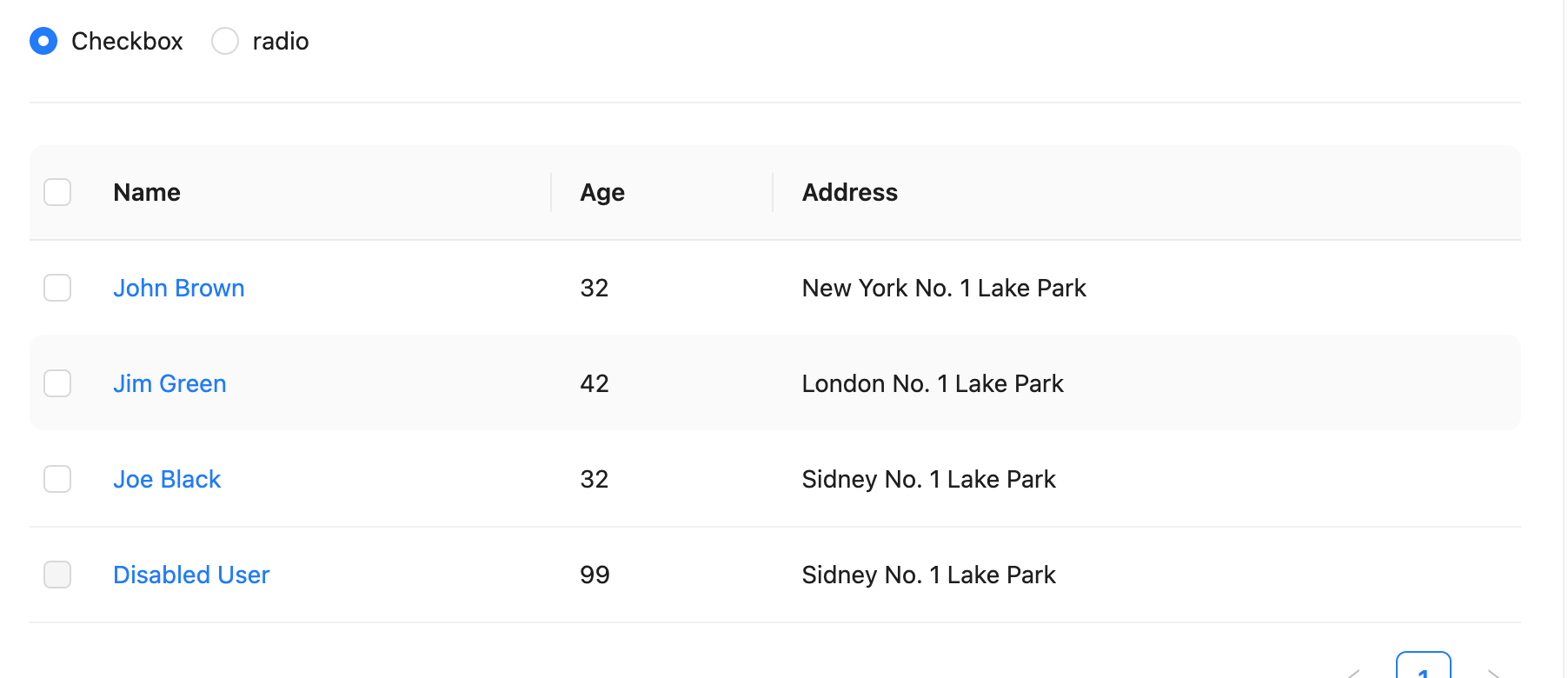Image resolution: width=1568 pixels, height=678 pixels.
Task: Click the next page arrow
Action: click(x=1493, y=673)
